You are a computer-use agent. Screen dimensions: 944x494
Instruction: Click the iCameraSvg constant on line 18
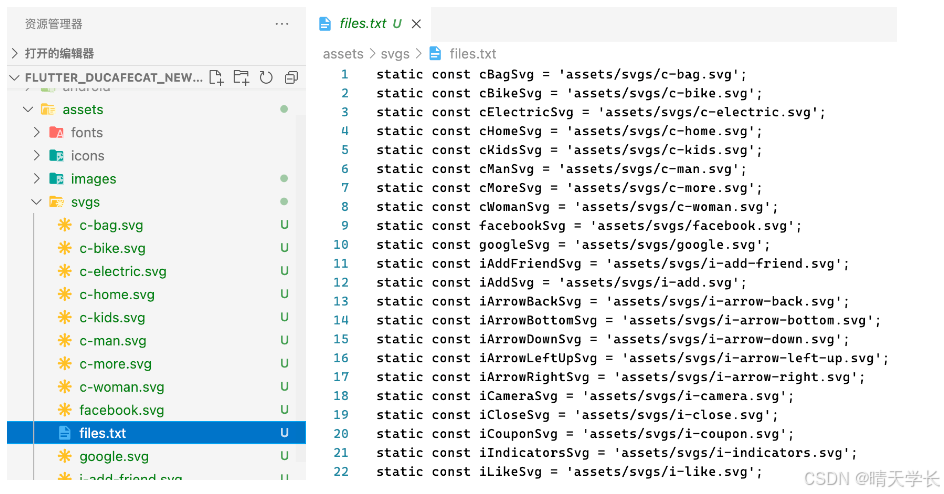tap(518, 396)
